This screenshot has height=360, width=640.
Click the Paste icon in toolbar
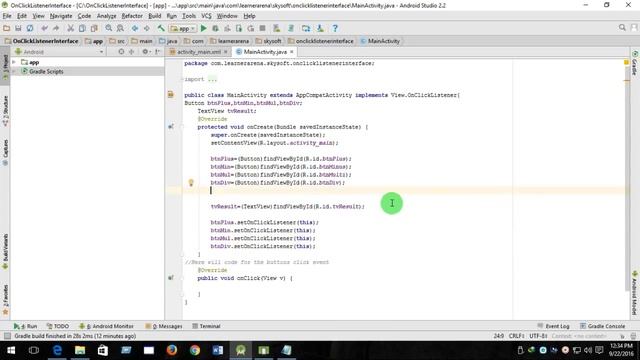(94, 28)
